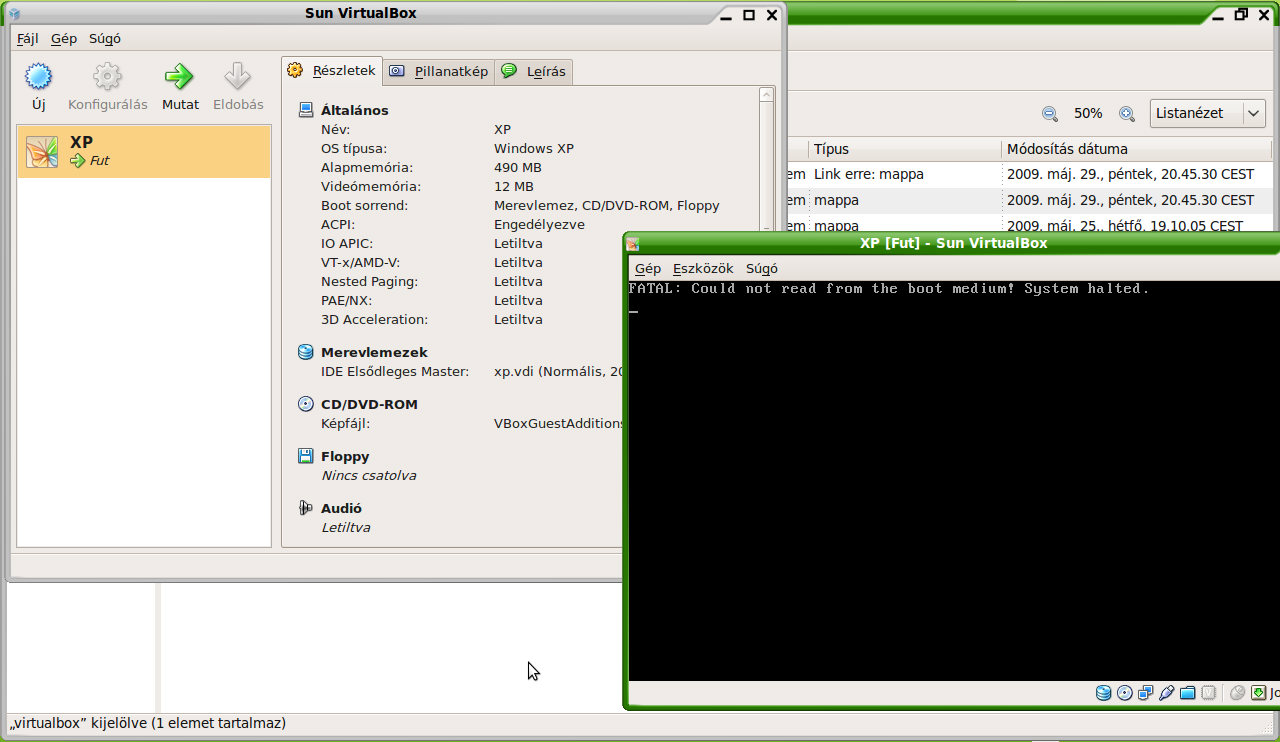Switch to the Pillanatkép tab
The image size is (1280, 742).
438,71
